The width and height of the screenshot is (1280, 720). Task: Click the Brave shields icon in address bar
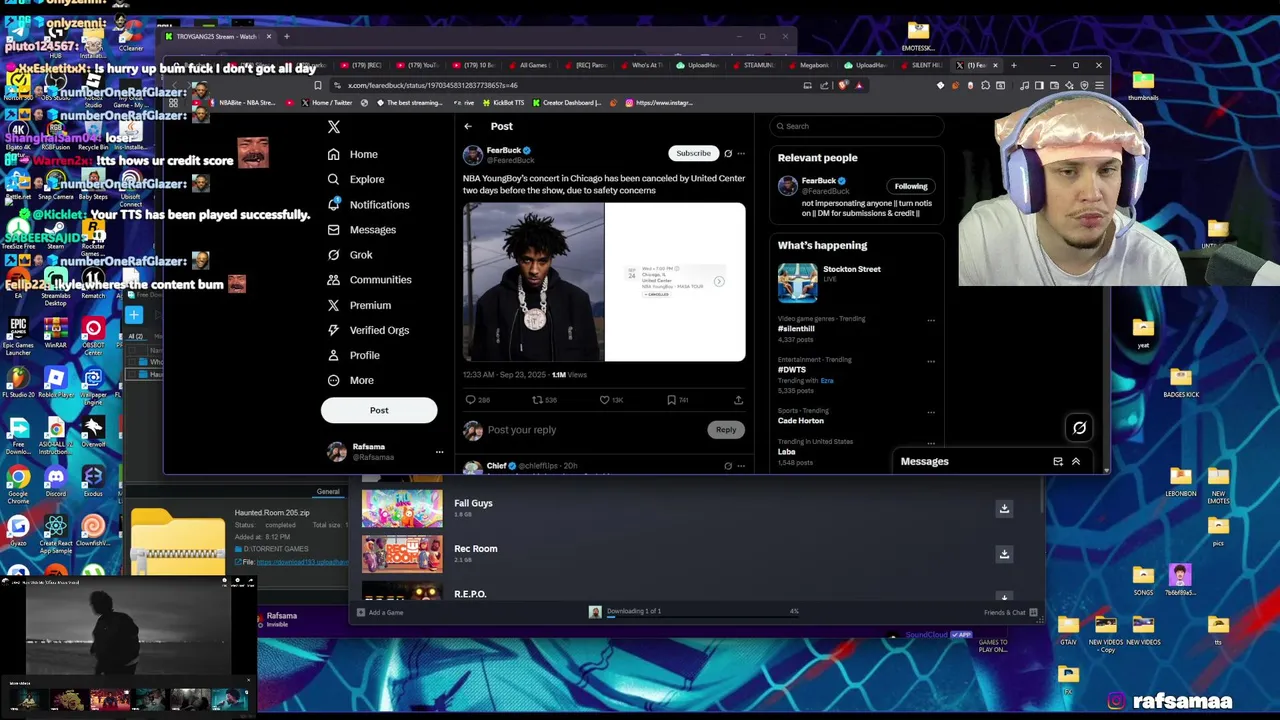point(843,85)
